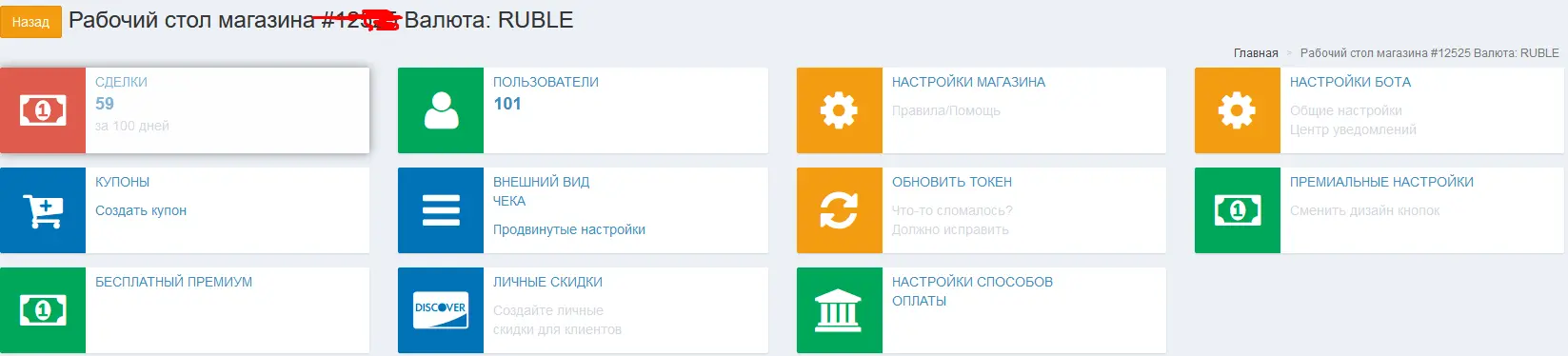Open НАСТРОЙКИ СПОСОБОВ ОПЛАТЫ title

click(x=972, y=291)
